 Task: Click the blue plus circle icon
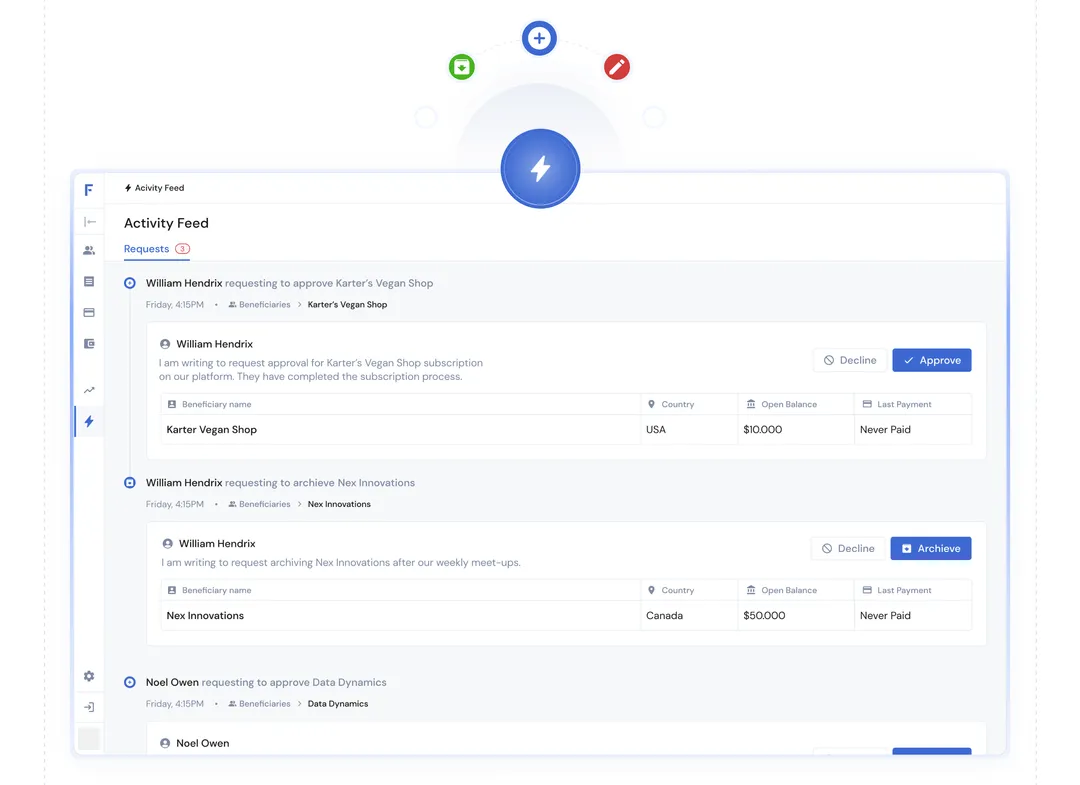539,38
